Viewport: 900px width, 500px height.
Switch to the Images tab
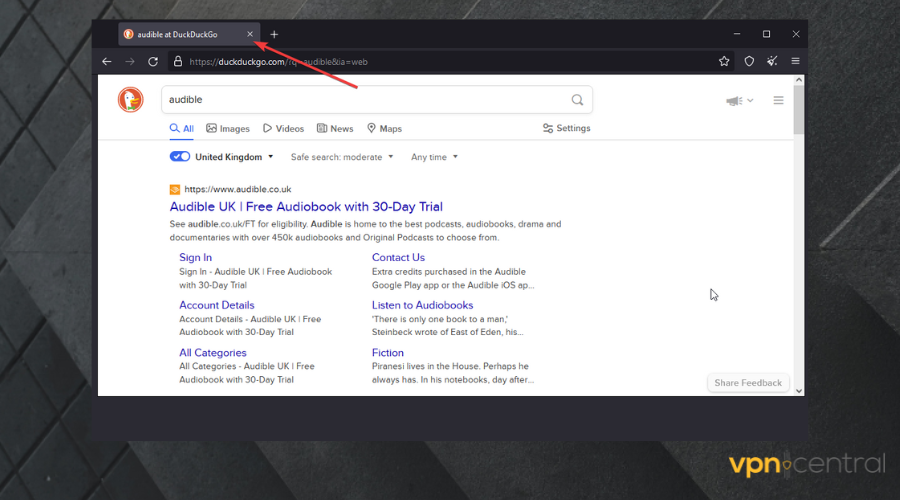coord(228,128)
